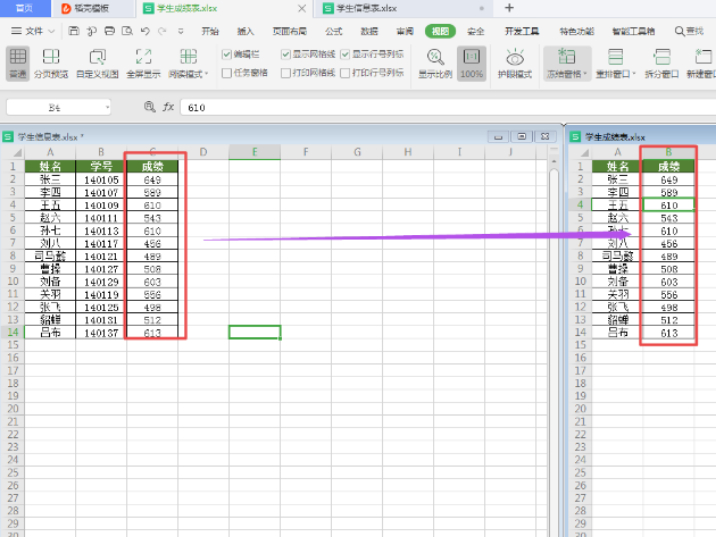
Task: Enable 打印行号列标 print headings checkbox
Action: click(x=345, y=73)
